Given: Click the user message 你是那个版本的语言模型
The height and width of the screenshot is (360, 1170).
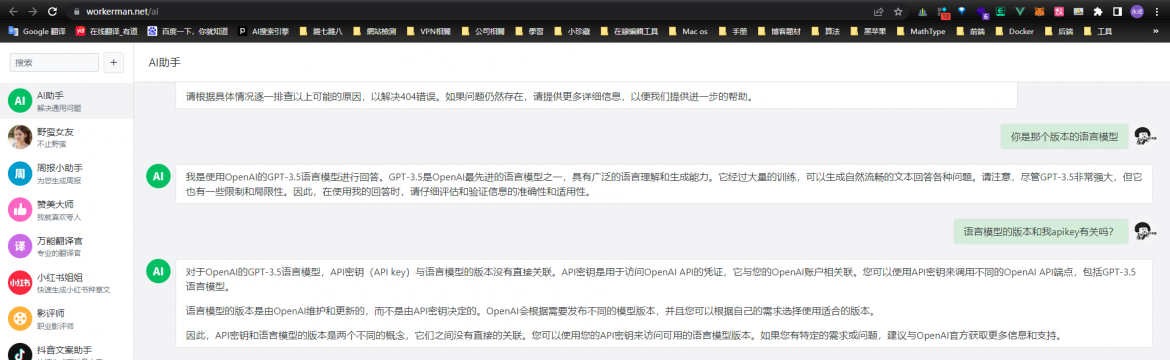Looking at the screenshot, I should click(x=1064, y=137).
